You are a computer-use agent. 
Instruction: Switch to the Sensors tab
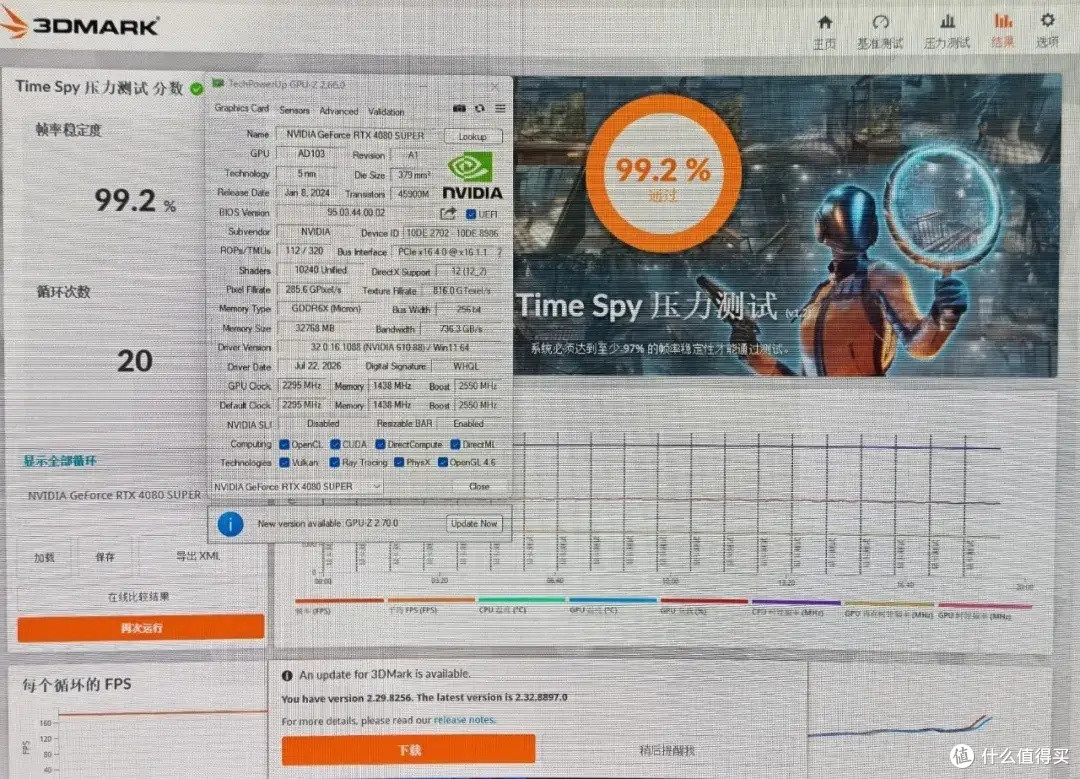click(x=294, y=110)
